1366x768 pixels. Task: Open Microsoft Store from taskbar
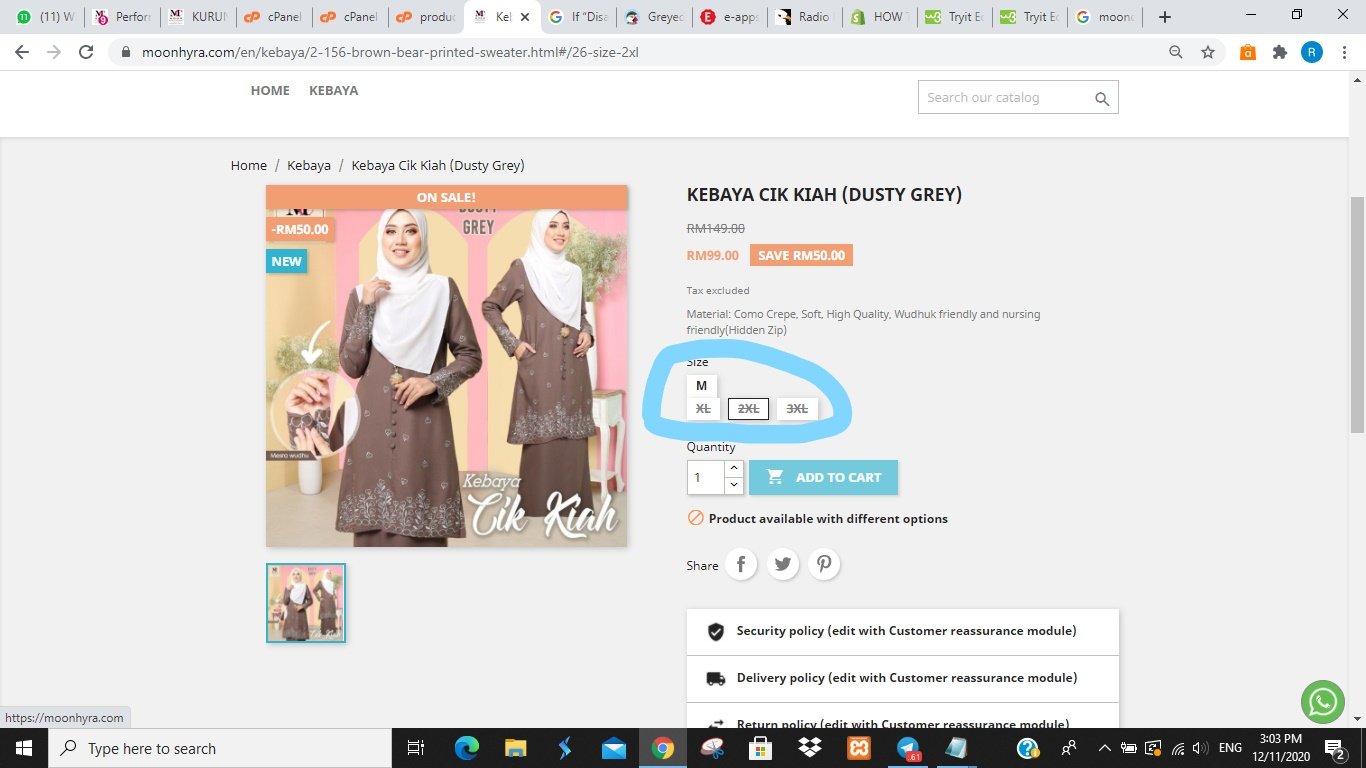[x=760, y=748]
